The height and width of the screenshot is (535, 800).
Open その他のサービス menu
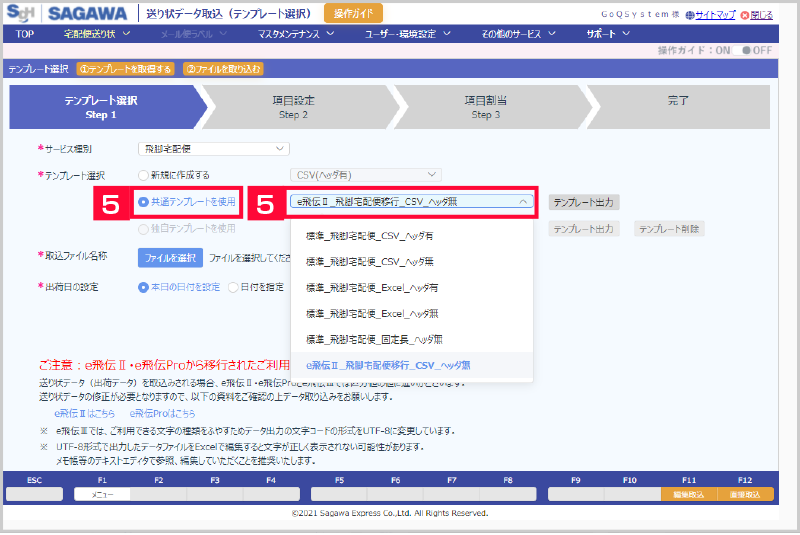[x=518, y=34]
